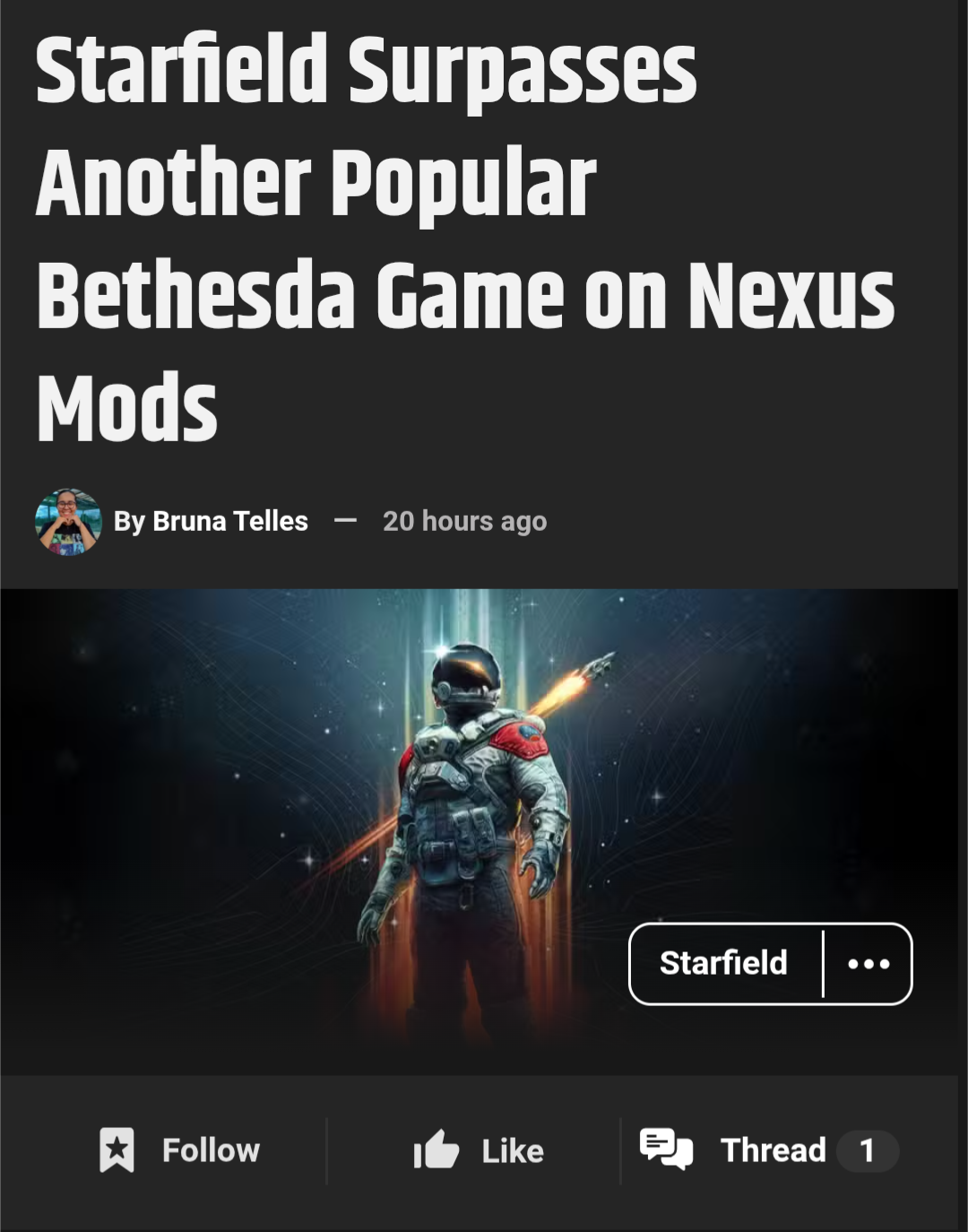This screenshot has width=968, height=1232.
Task: Click the word Mods in the headline
Action: point(126,408)
